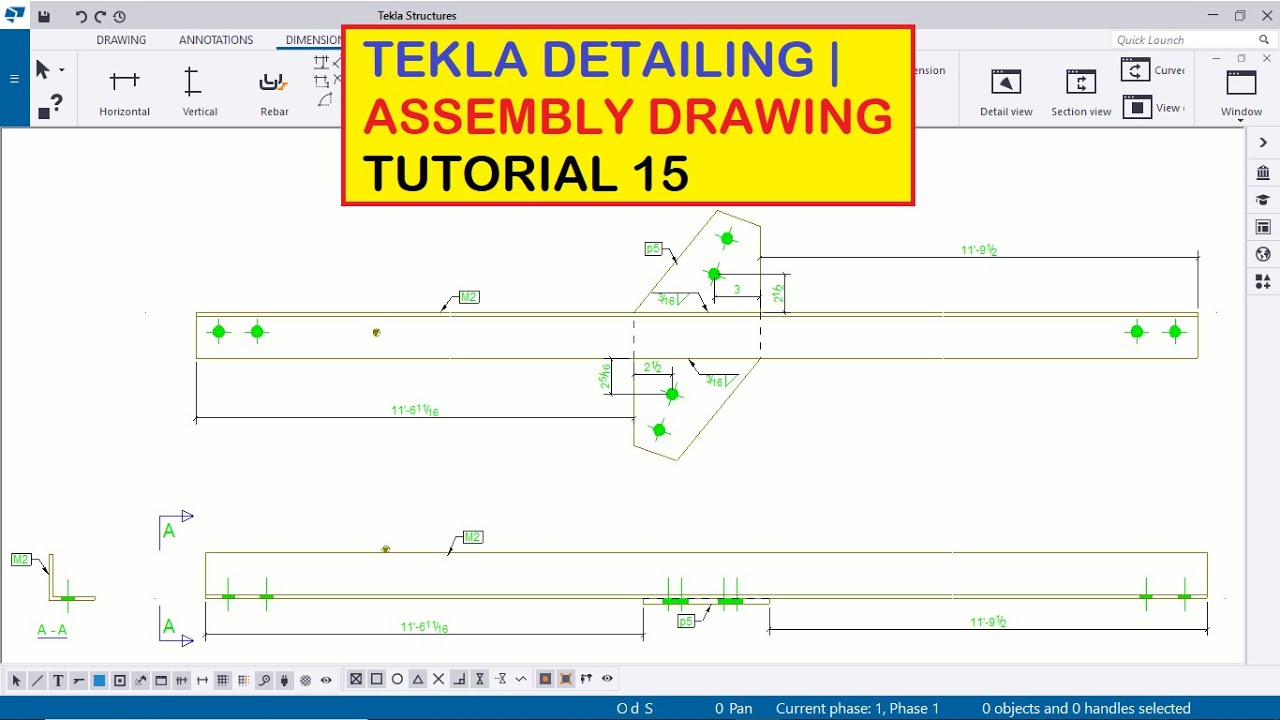Toggle snap to reference points

[355, 679]
